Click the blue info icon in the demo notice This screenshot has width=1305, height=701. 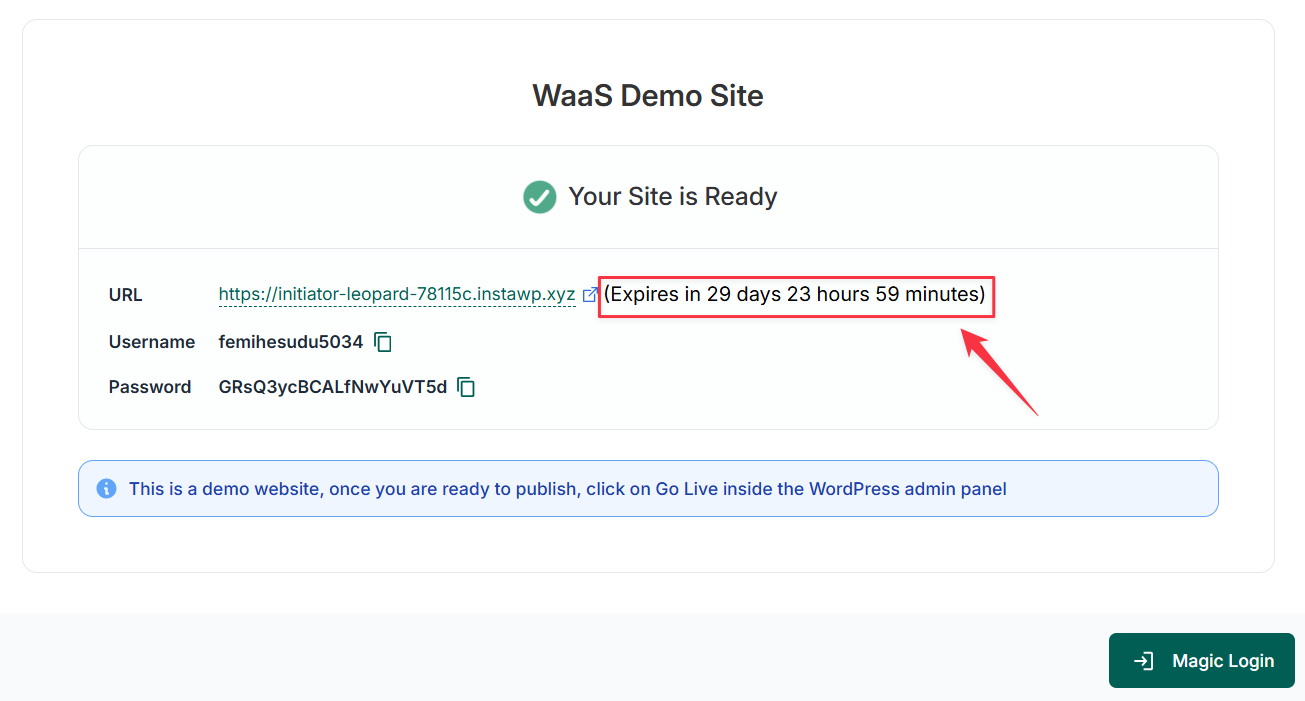(106, 489)
